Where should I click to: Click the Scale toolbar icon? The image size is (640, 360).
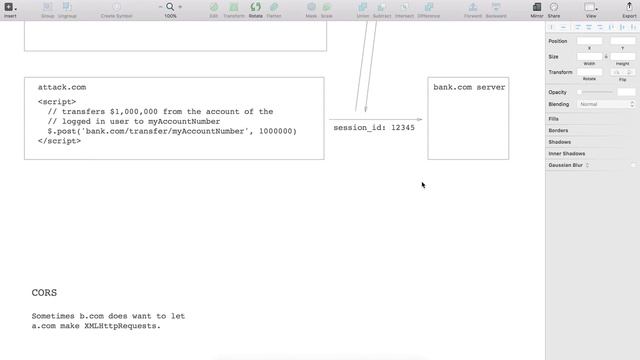tap(327, 7)
